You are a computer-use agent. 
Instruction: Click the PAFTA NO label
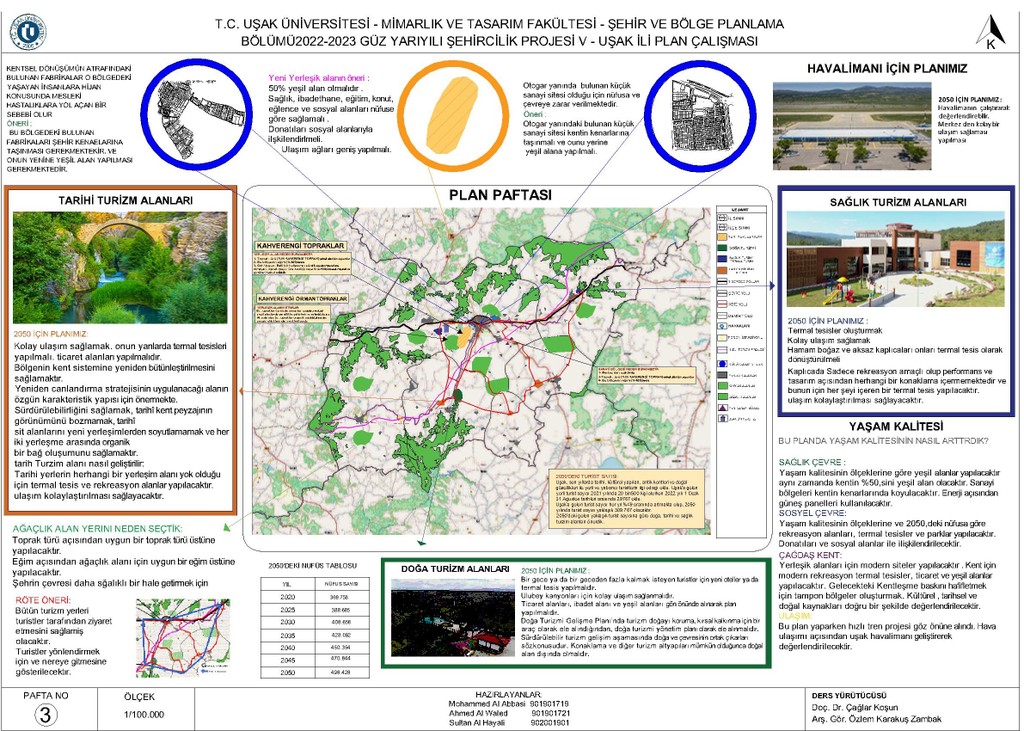pyautogui.click(x=46, y=696)
